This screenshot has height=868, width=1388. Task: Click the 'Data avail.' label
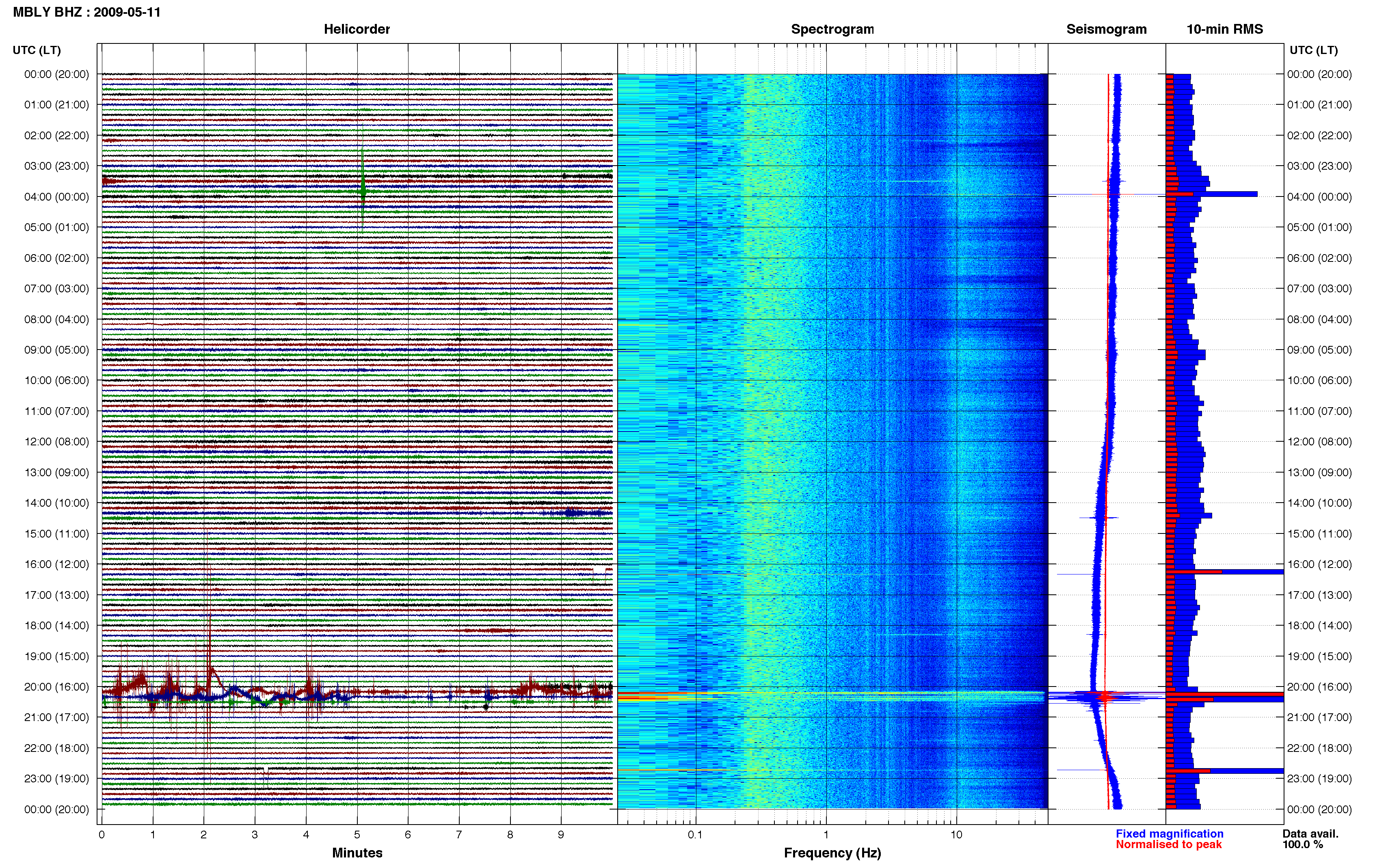coord(1310,833)
